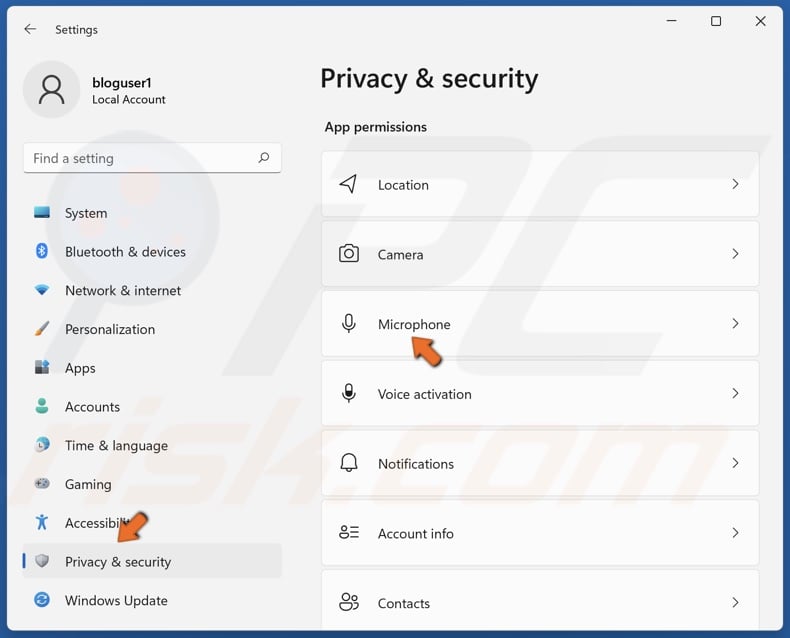Screen dimensions: 790x638
Task: Click the bloguser1 profile avatar
Action: (x=51, y=90)
